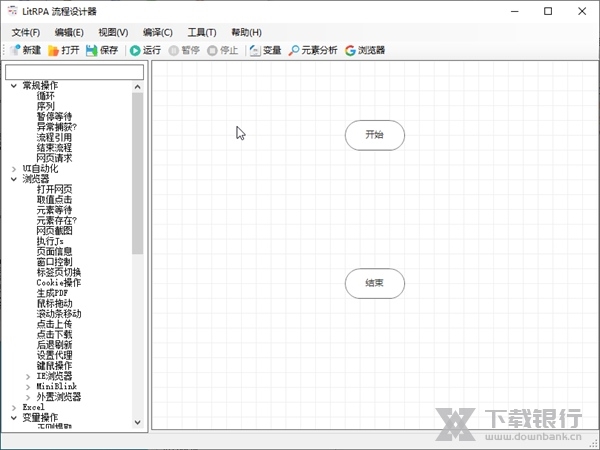
Task: Expand the MiniBlink subnode
Action: tap(28, 387)
